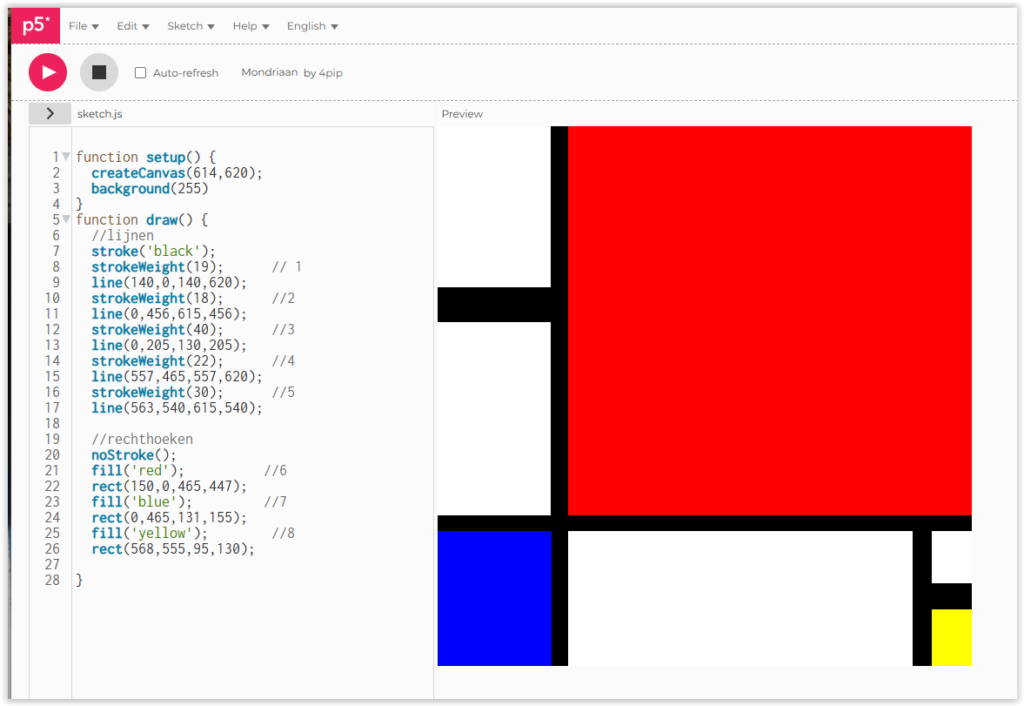Click the Mondriaan sketch name

pos(269,73)
